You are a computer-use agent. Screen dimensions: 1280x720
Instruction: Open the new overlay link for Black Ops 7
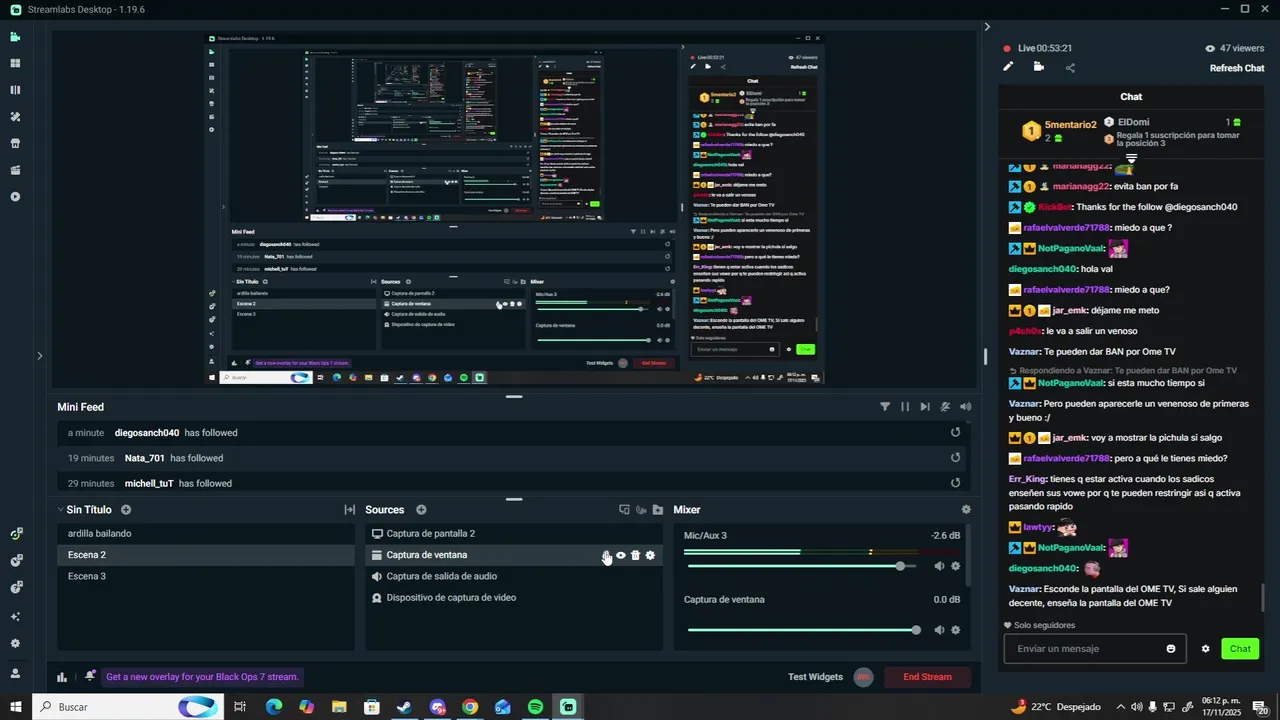pyautogui.click(x=202, y=677)
